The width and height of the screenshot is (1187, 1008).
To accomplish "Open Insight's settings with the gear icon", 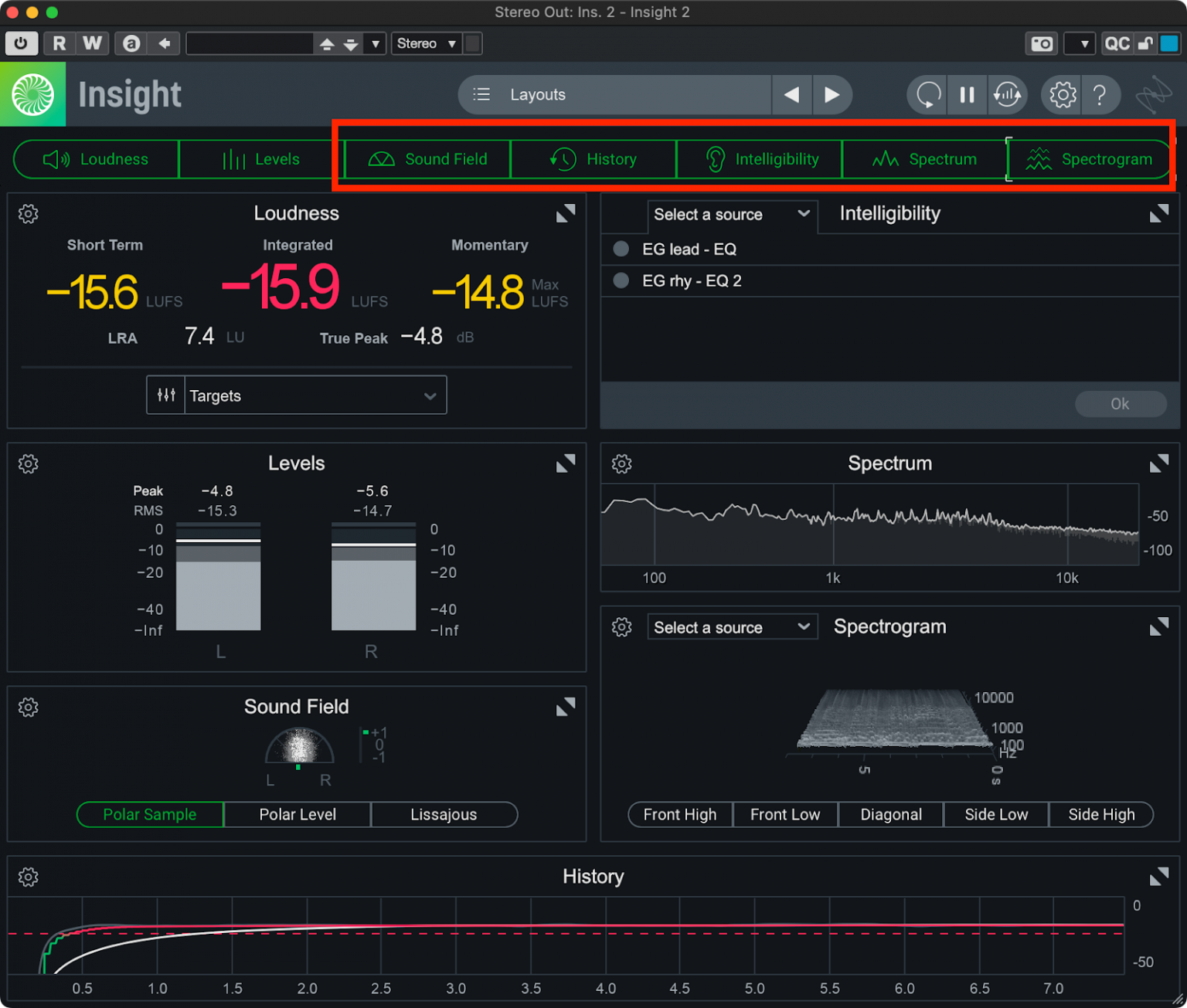I will (1062, 94).
